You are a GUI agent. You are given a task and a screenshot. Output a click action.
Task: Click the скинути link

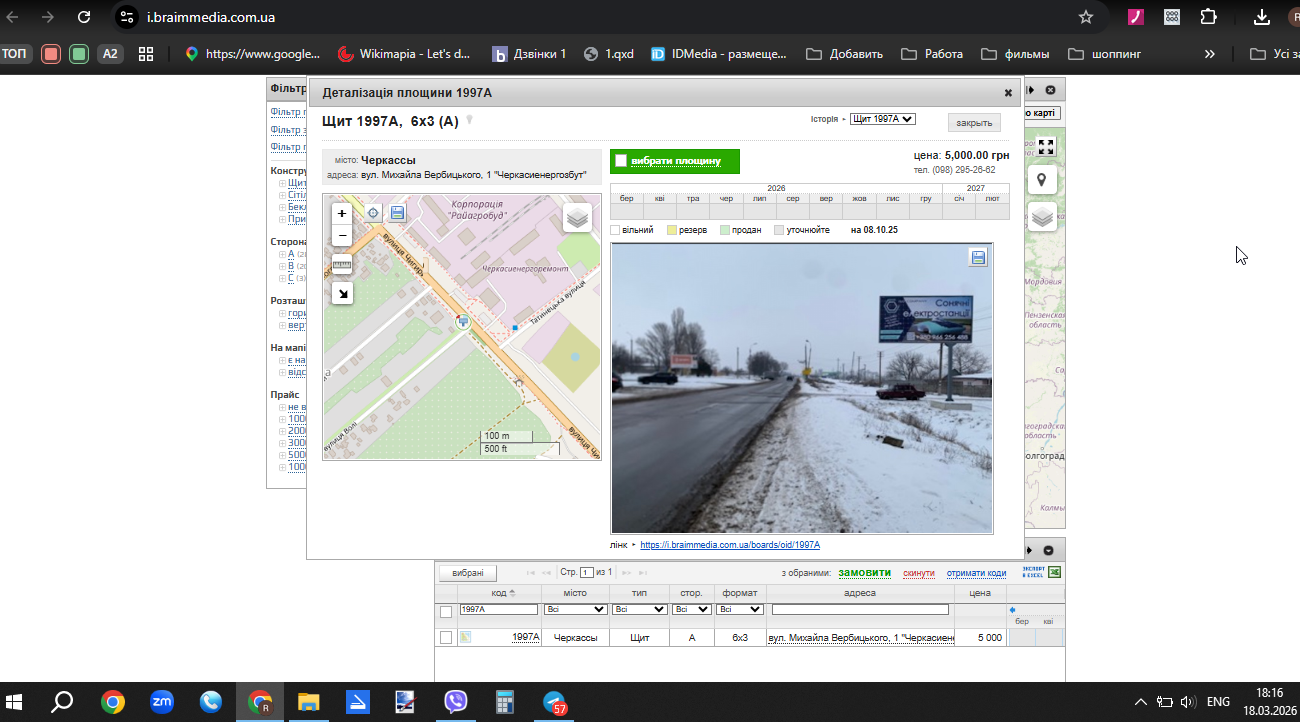[x=918, y=573]
